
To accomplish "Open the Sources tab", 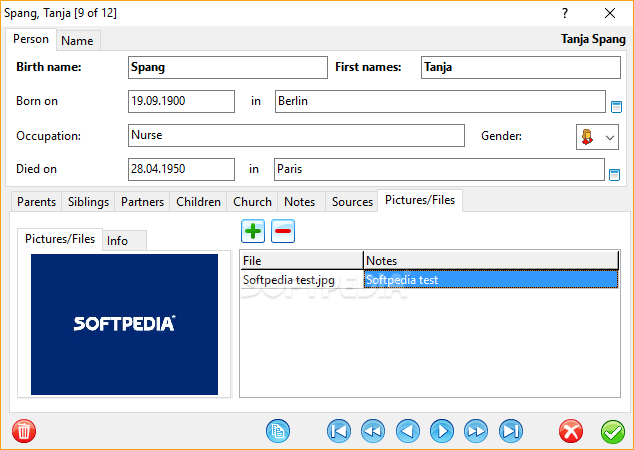I will [352, 201].
